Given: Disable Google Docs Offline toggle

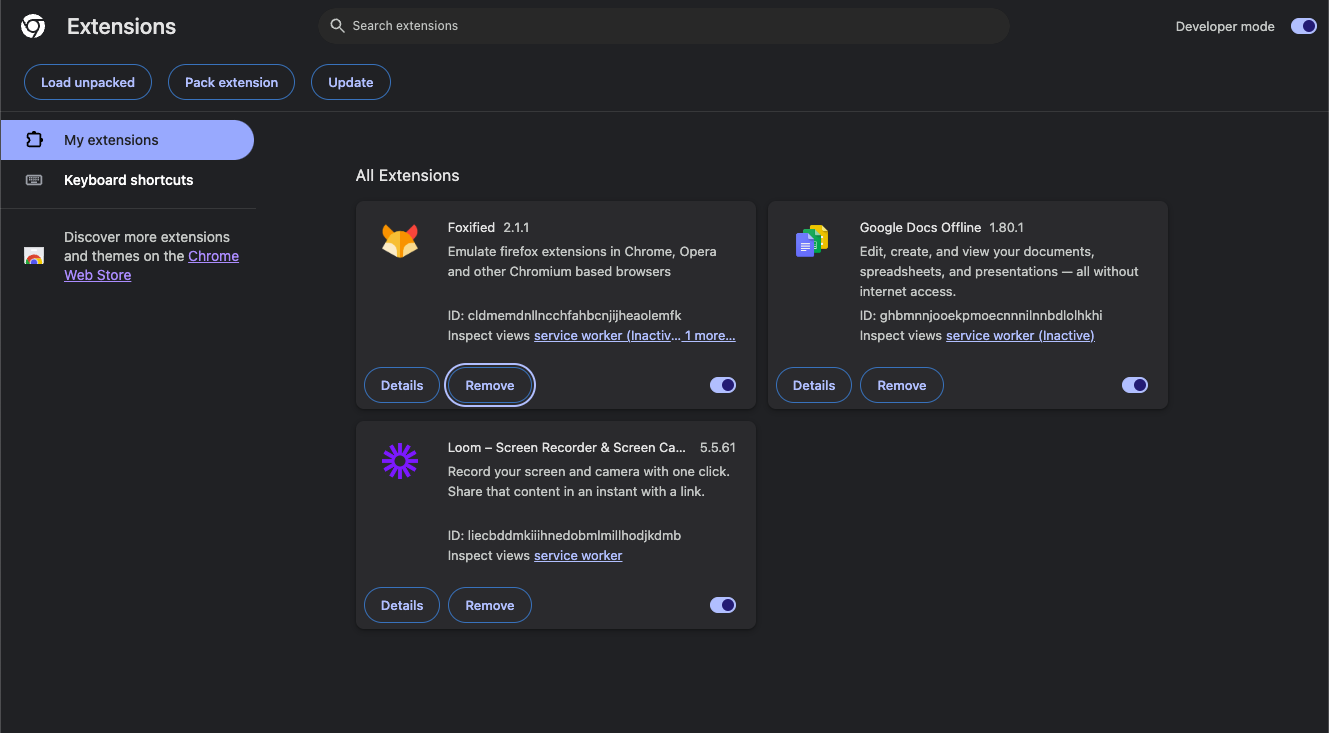Looking at the screenshot, I should click(x=1135, y=385).
